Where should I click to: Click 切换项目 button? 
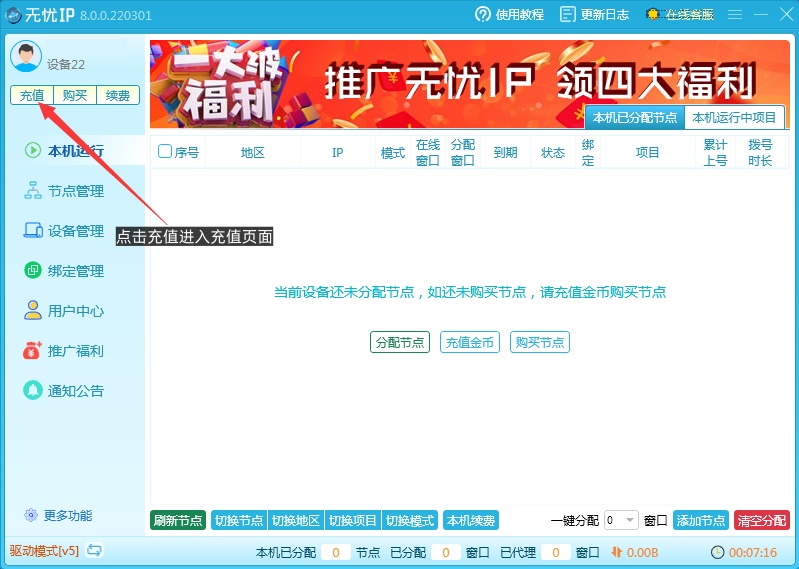(x=353, y=521)
